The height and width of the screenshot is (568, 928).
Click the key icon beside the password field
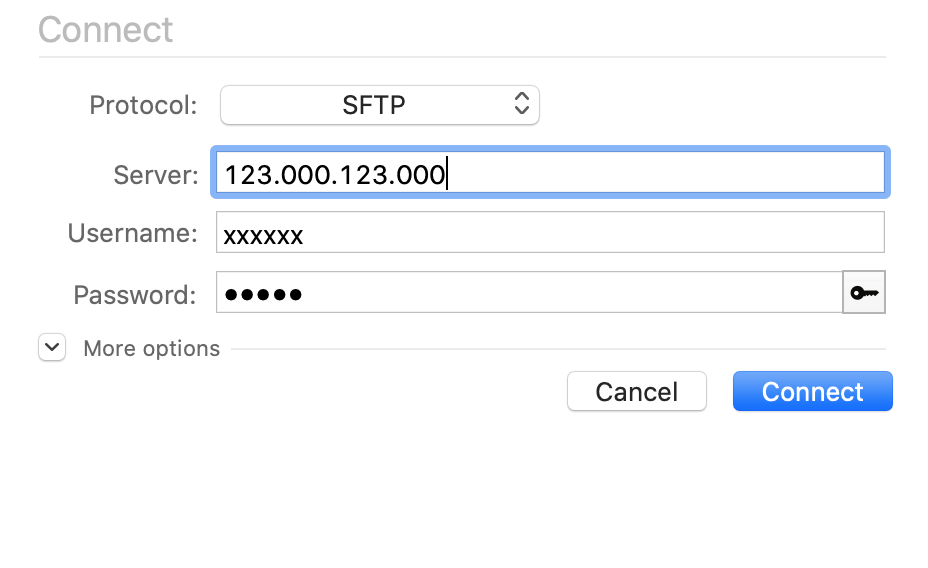pyautogui.click(x=864, y=293)
